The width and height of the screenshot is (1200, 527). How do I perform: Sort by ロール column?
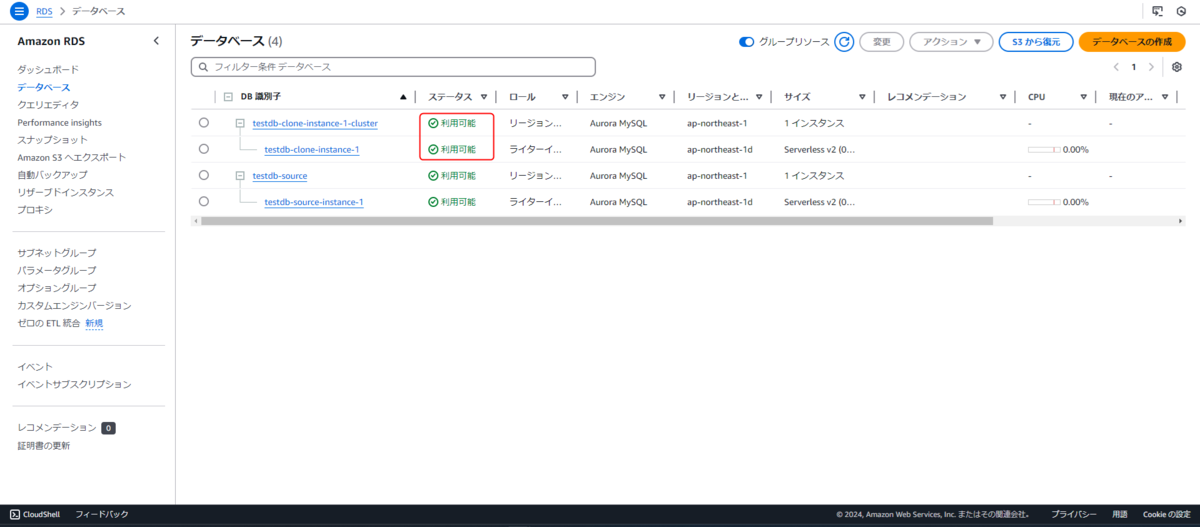(565, 97)
